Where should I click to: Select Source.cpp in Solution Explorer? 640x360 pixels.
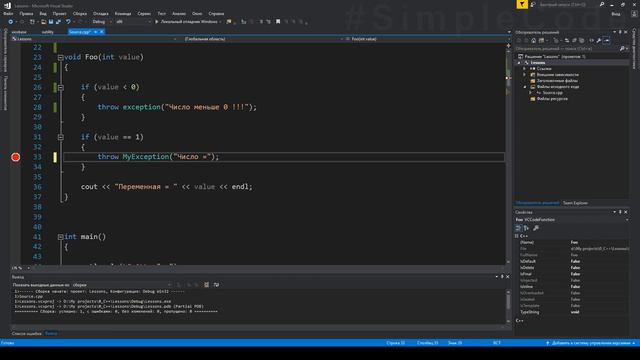pos(553,93)
